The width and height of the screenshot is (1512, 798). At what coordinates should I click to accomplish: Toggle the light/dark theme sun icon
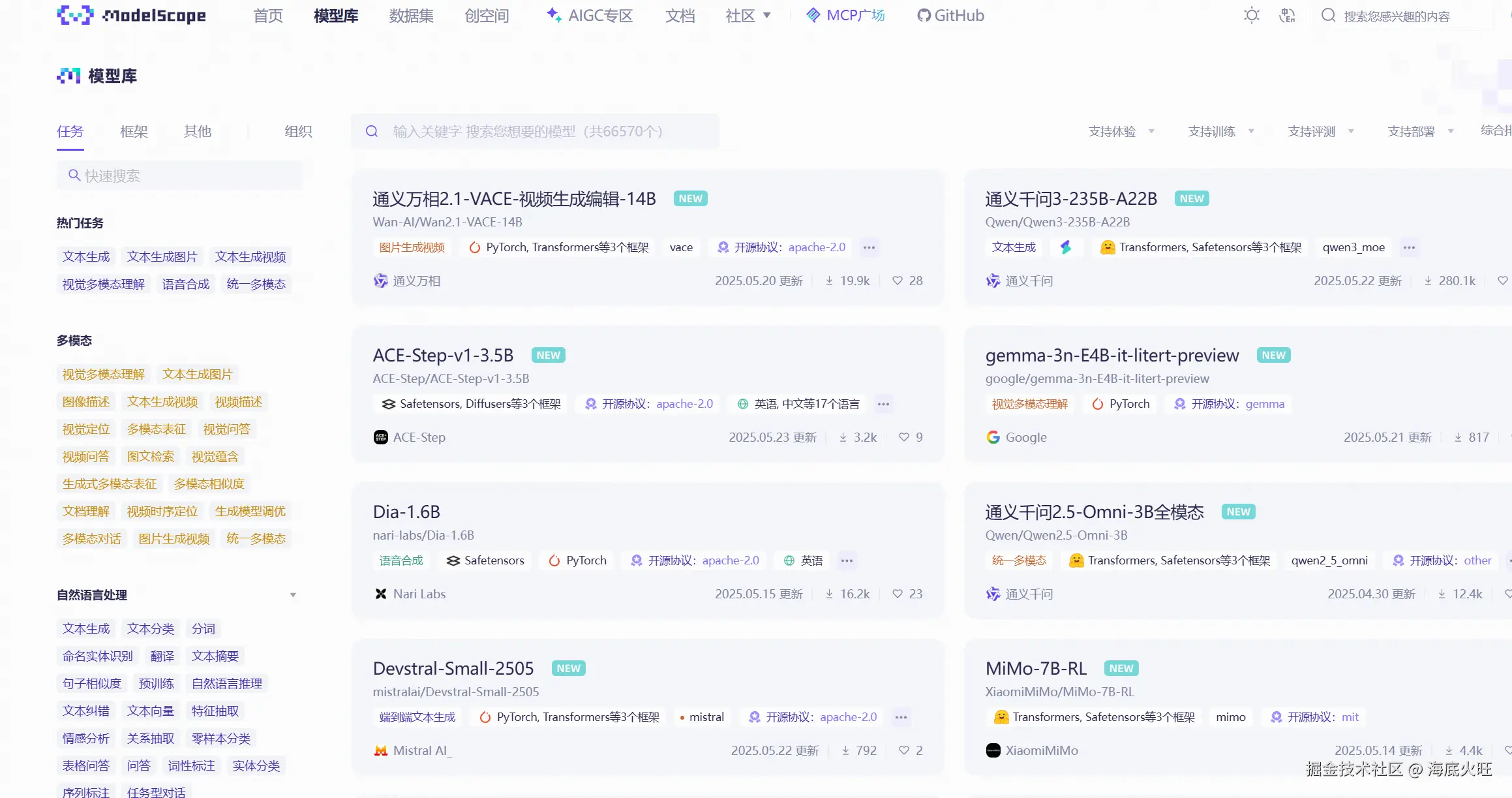[1251, 16]
